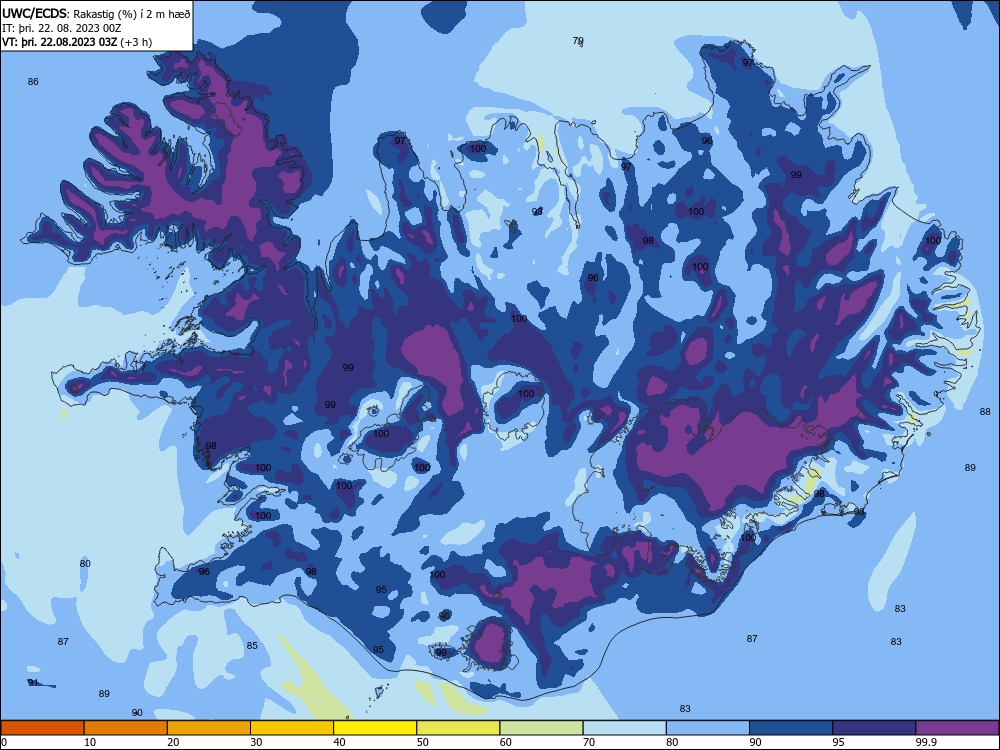Viewport: 1000px width, 750px height.
Task: Select the "50" label on the colour scale
Action: pyautogui.click(x=423, y=742)
